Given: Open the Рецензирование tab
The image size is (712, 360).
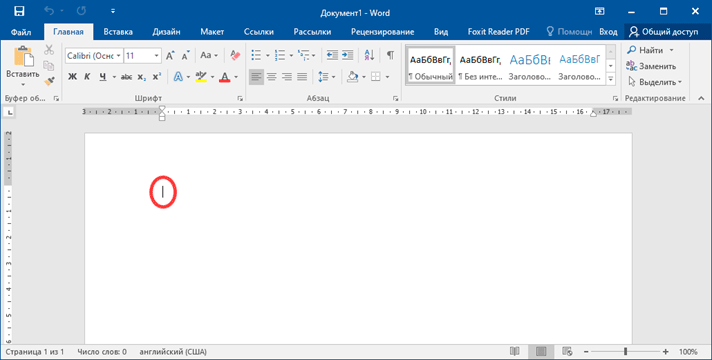Looking at the screenshot, I should tap(382, 32).
